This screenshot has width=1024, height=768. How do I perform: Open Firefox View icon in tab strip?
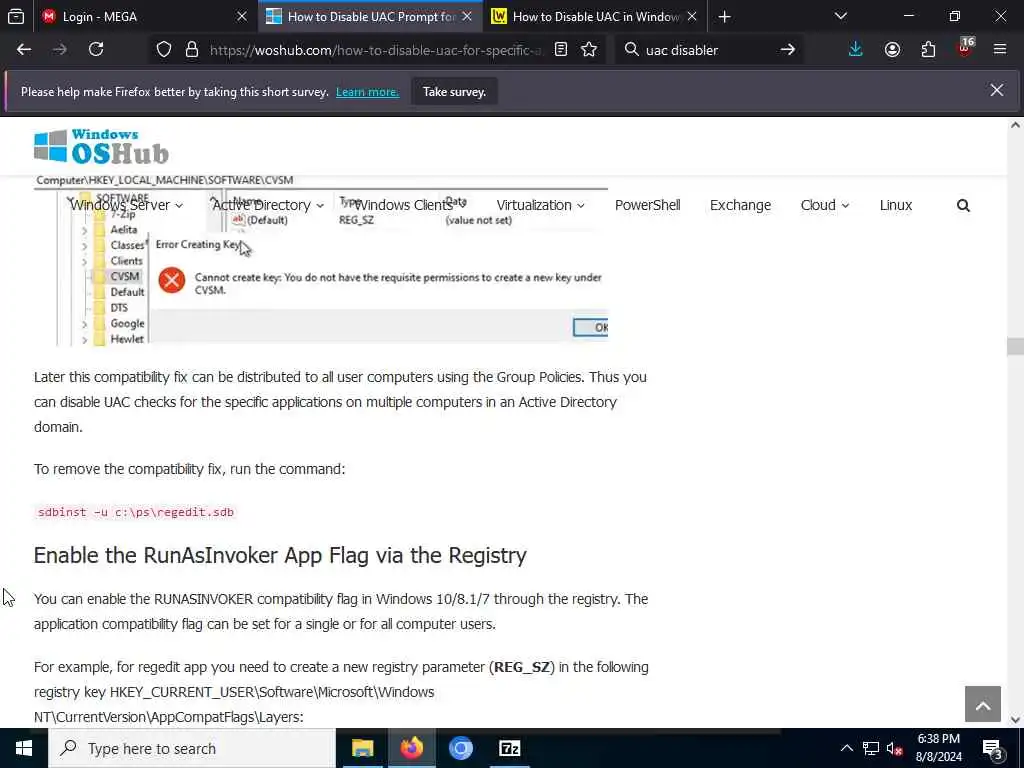[x=16, y=16]
